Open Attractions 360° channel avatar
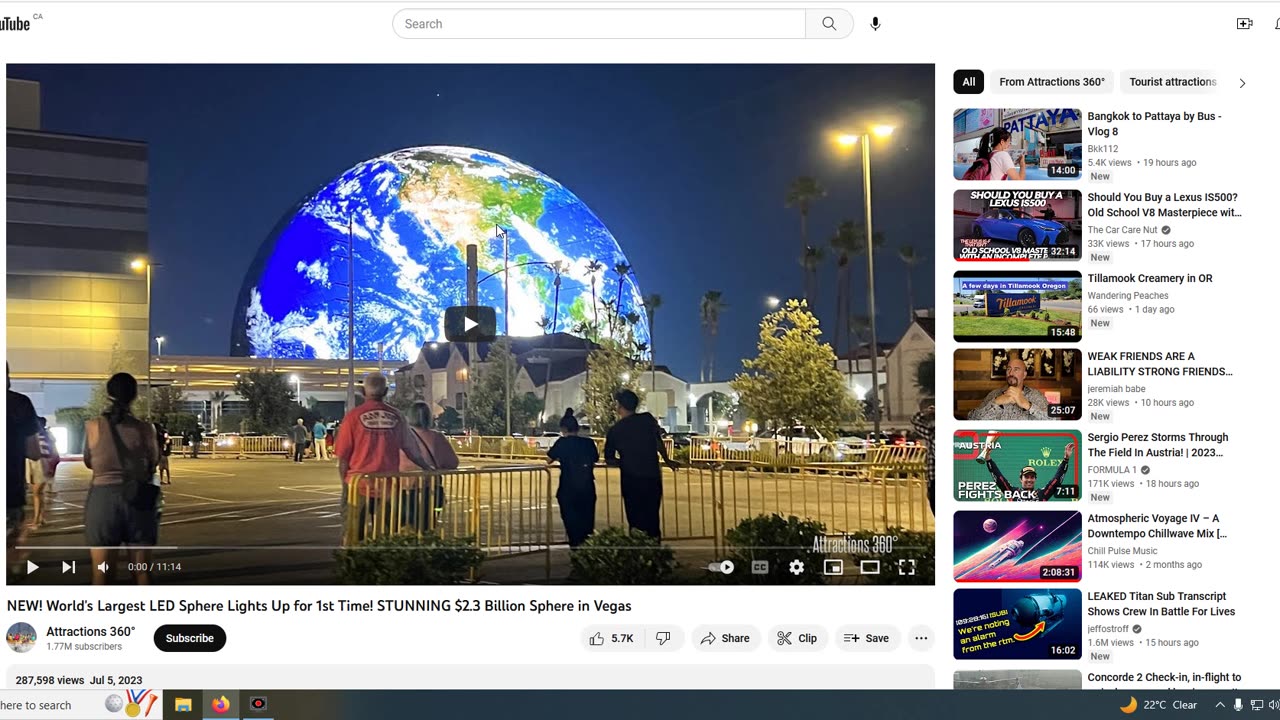1280x720 pixels. 21,638
